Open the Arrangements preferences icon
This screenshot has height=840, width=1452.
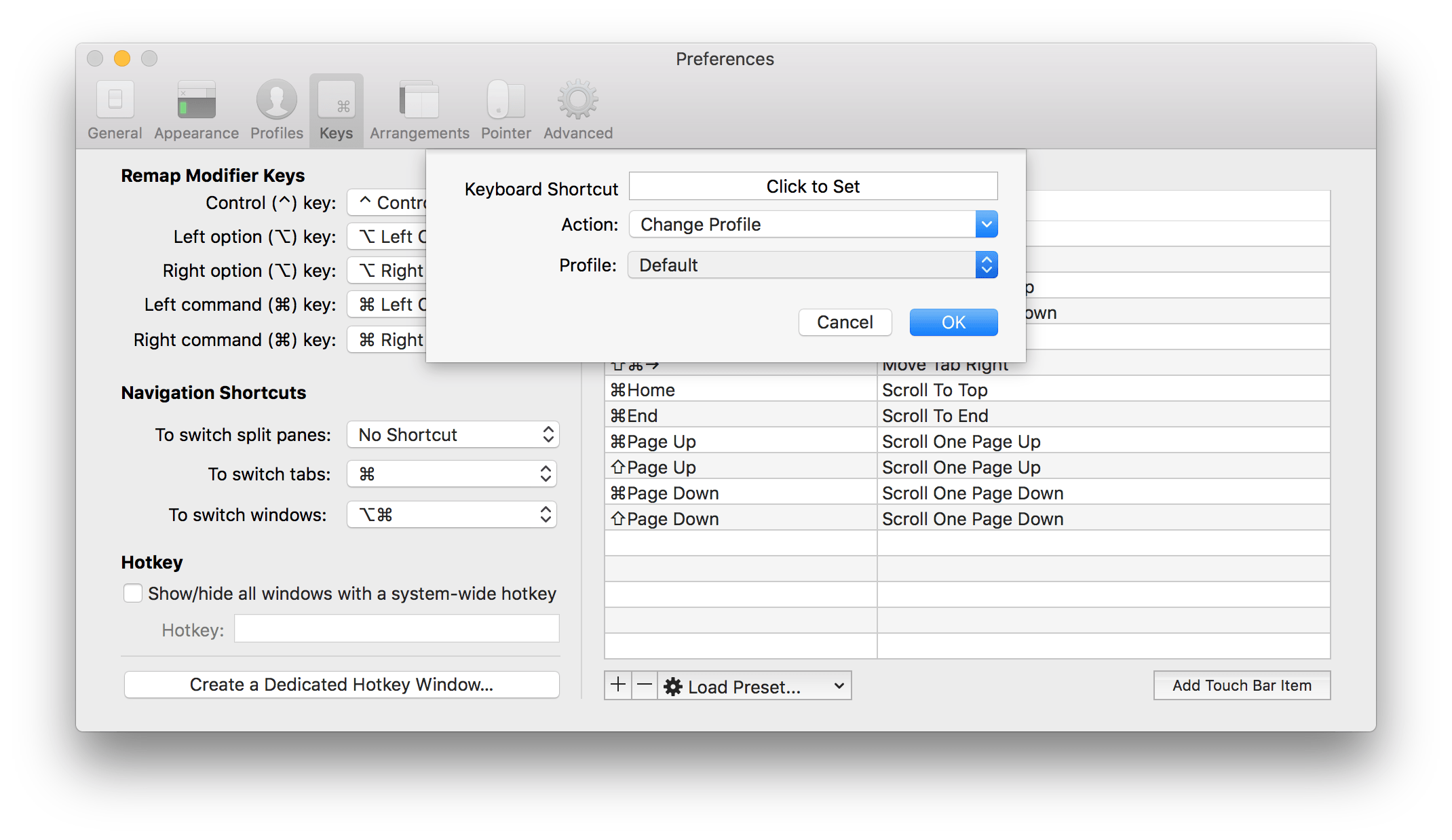[x=419, y=110]
